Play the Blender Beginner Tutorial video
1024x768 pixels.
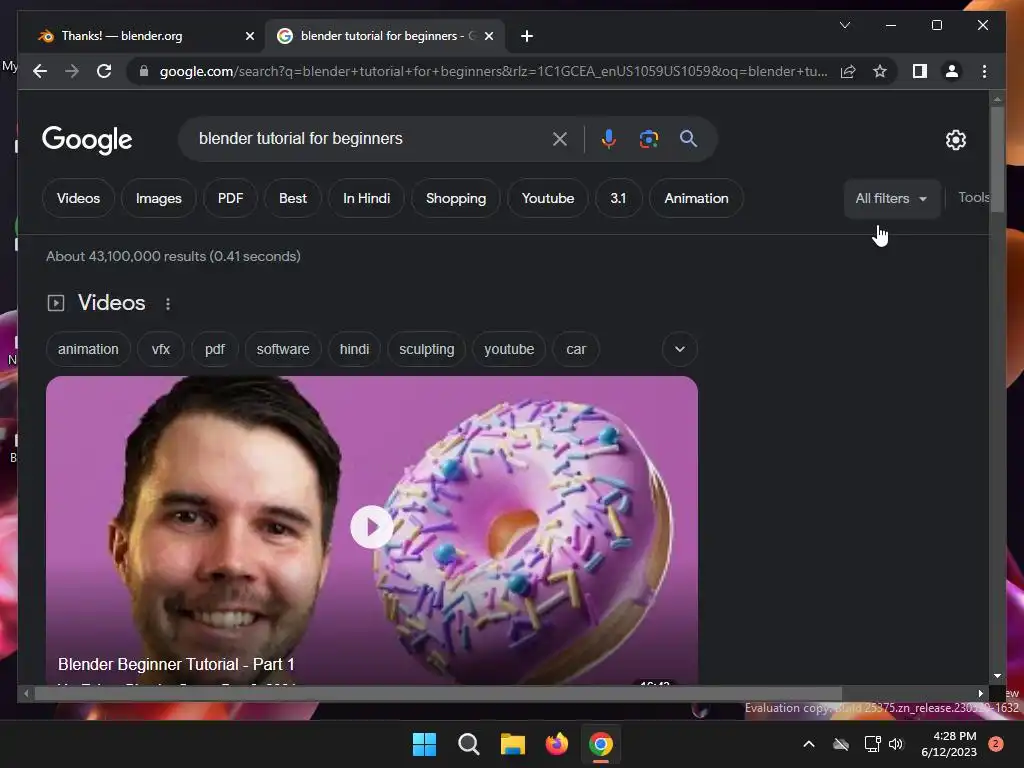point(372,527)
